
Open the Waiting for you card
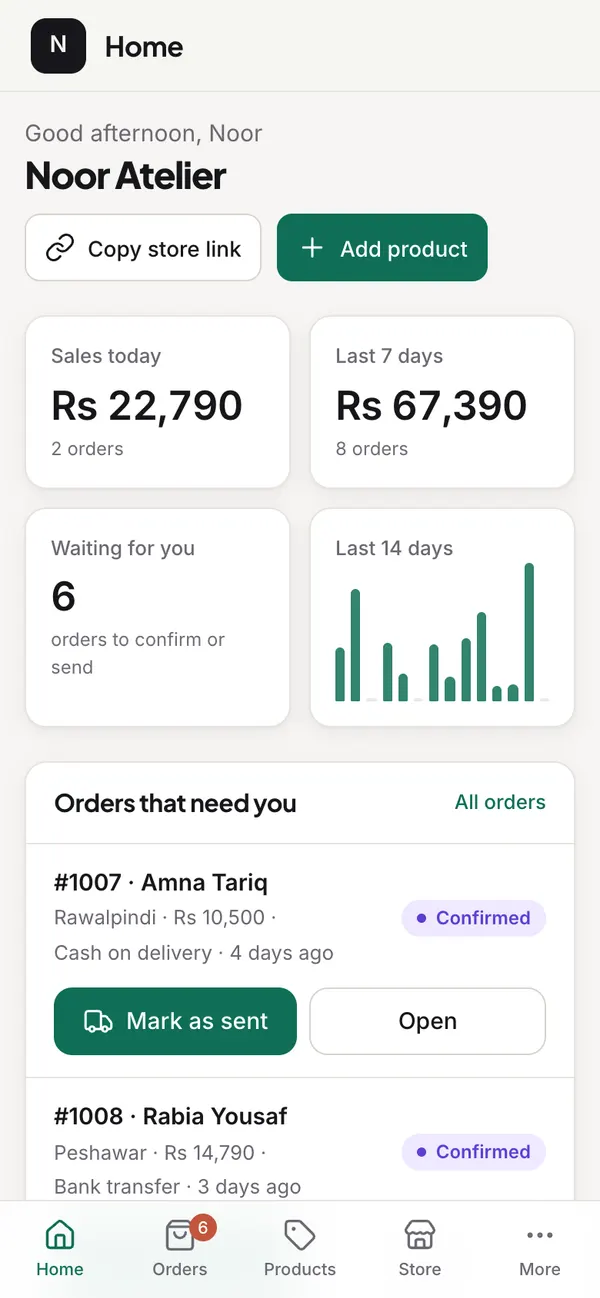click(157, 617)
